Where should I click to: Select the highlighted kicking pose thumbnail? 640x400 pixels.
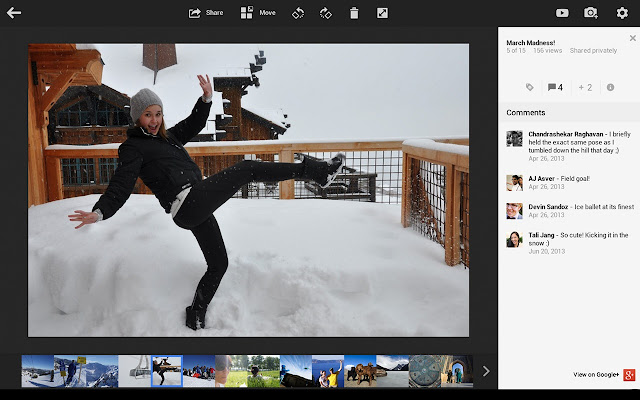coord(167,371)
